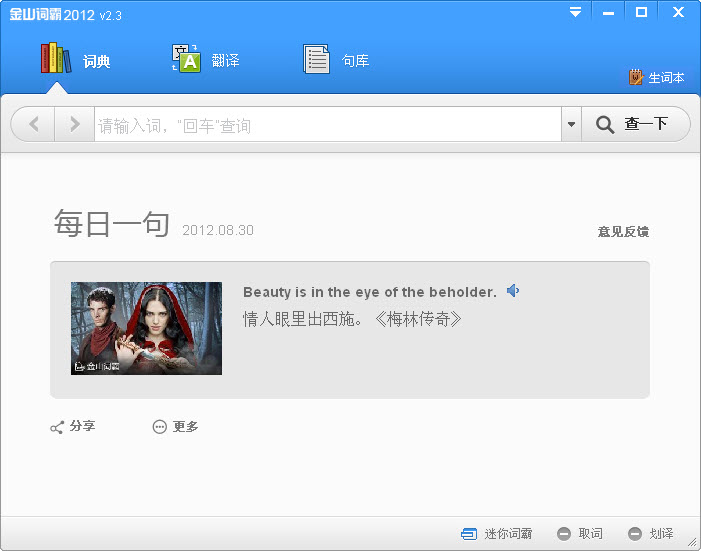The image size is (701, 551).
Task: Click the 句库 document list icon
Action: click(x=316, y=59)
